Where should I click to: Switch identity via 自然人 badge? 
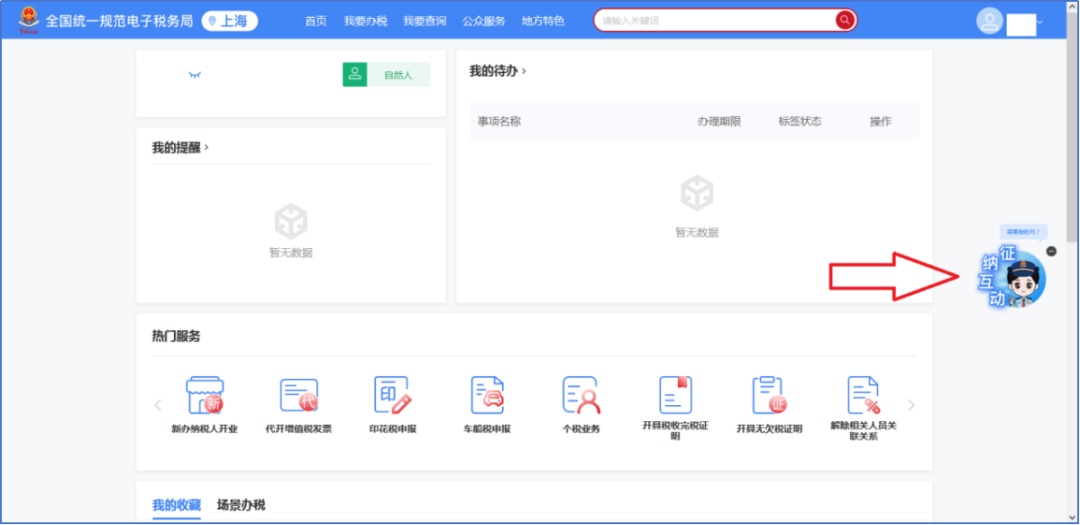[x=386, y=75]
